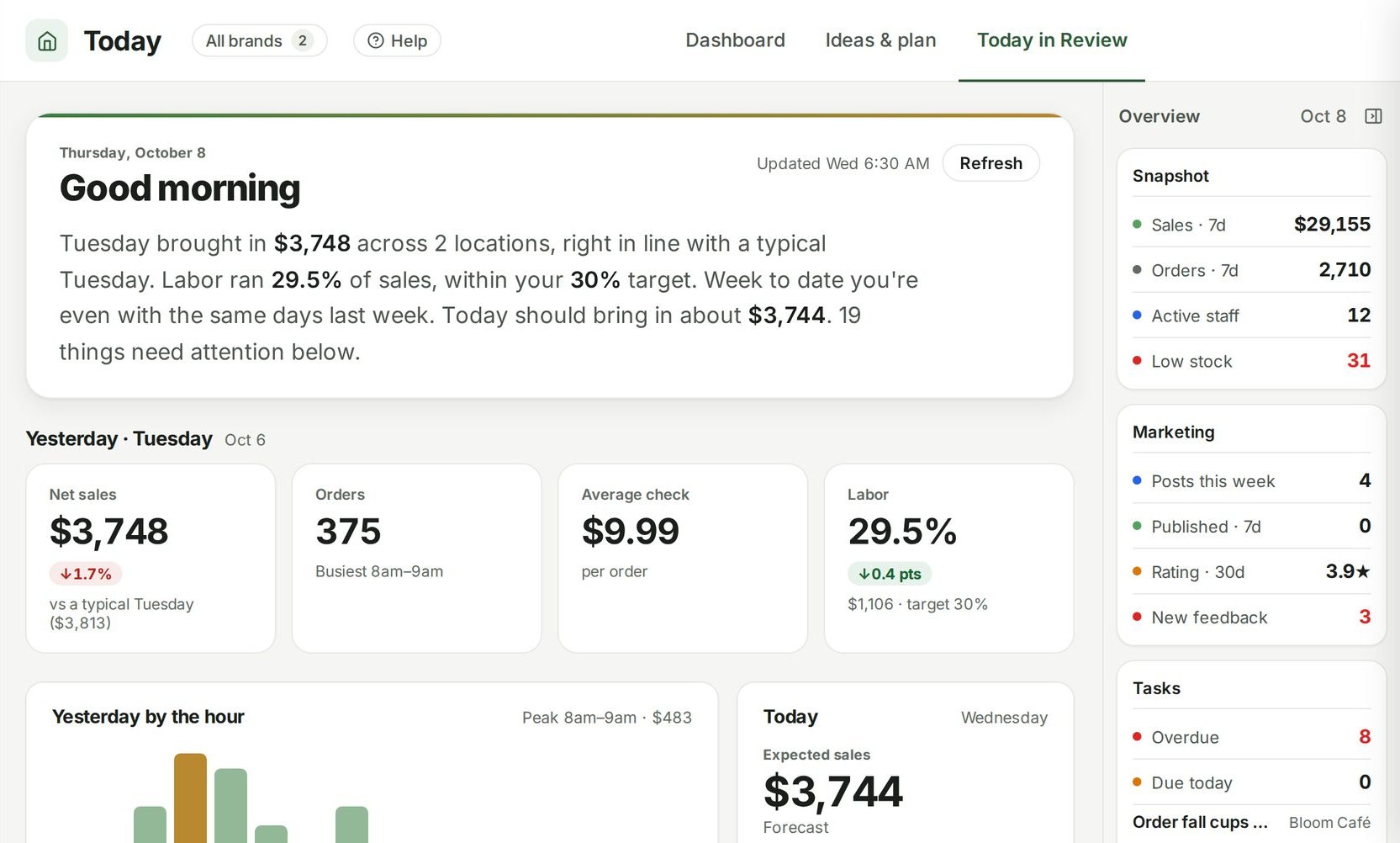Open the Labor 29.5% card

[x=948, y=559]
